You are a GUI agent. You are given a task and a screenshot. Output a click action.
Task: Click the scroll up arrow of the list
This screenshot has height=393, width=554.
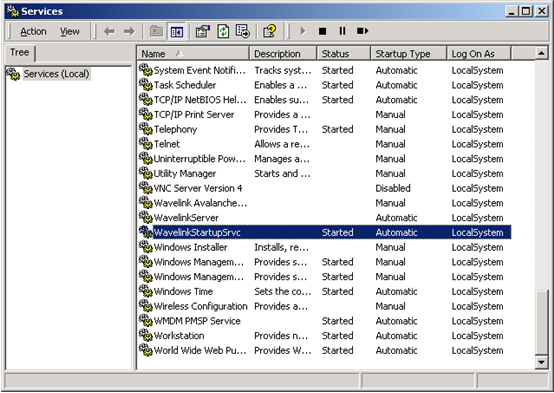(541, 53)
